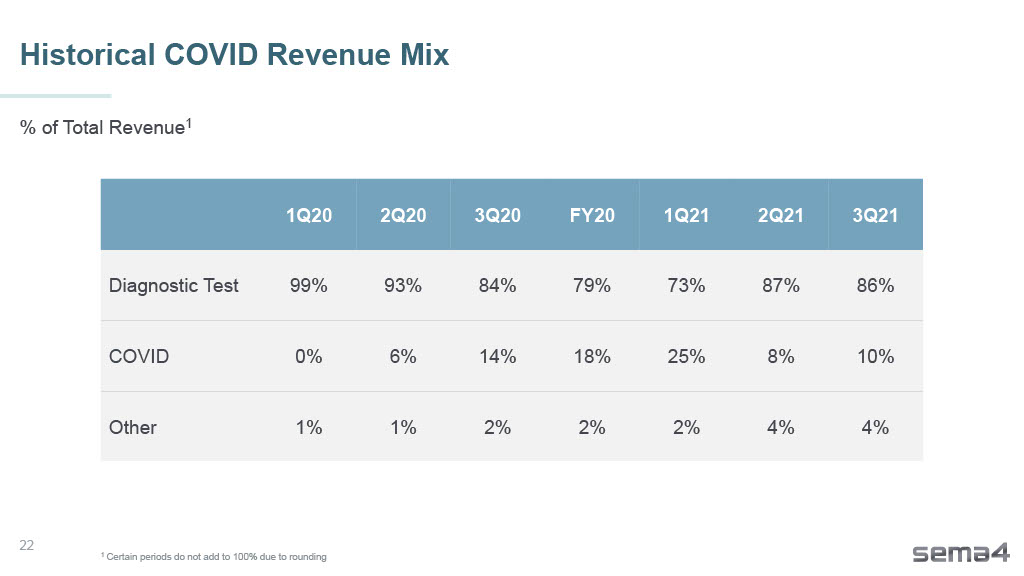This screenshot has width=1024, height=576.
Task: Select the 10% COVID cell
Action: 876,357
